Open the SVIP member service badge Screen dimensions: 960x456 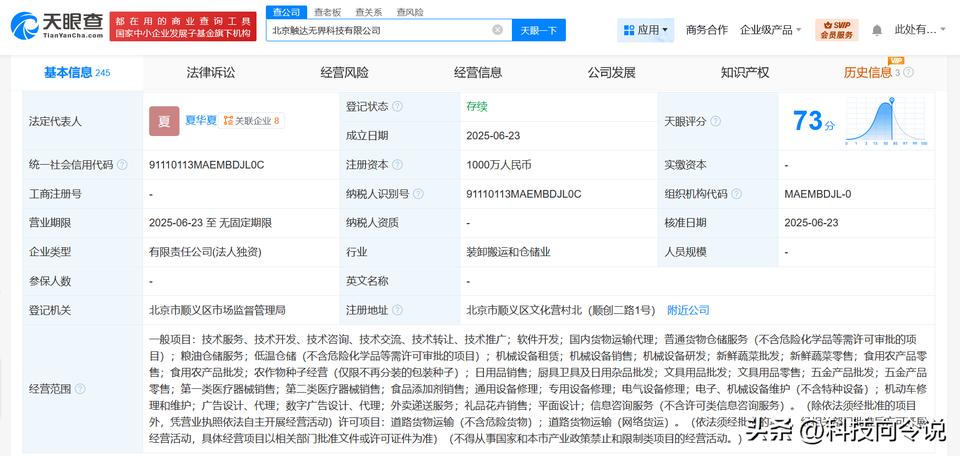click(836, 29)
